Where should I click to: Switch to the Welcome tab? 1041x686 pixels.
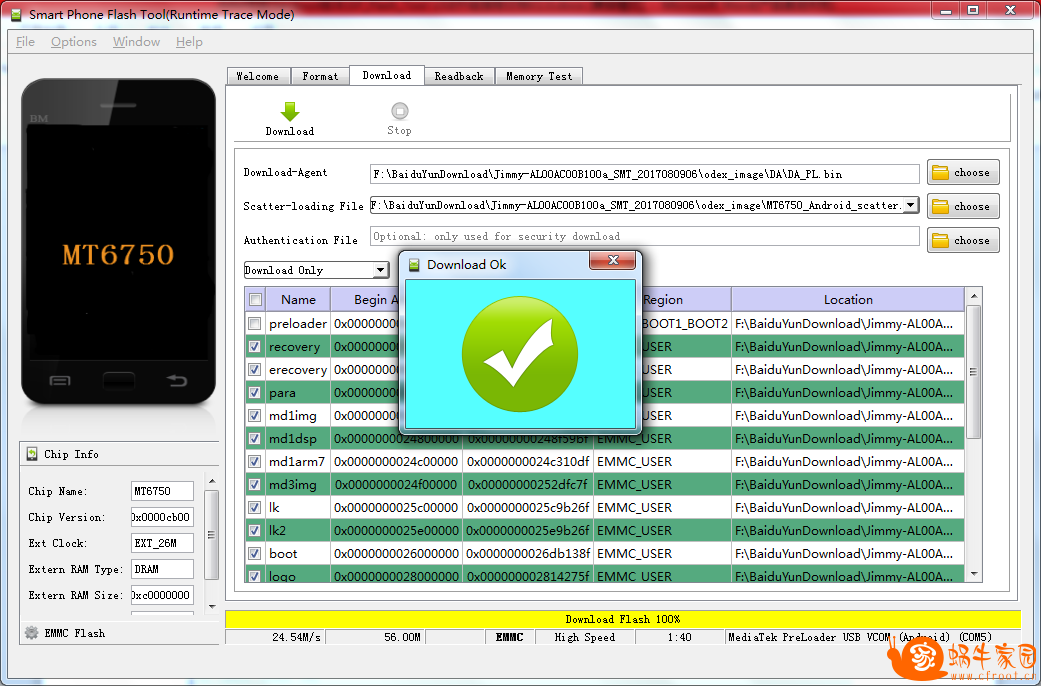(258, 76)
